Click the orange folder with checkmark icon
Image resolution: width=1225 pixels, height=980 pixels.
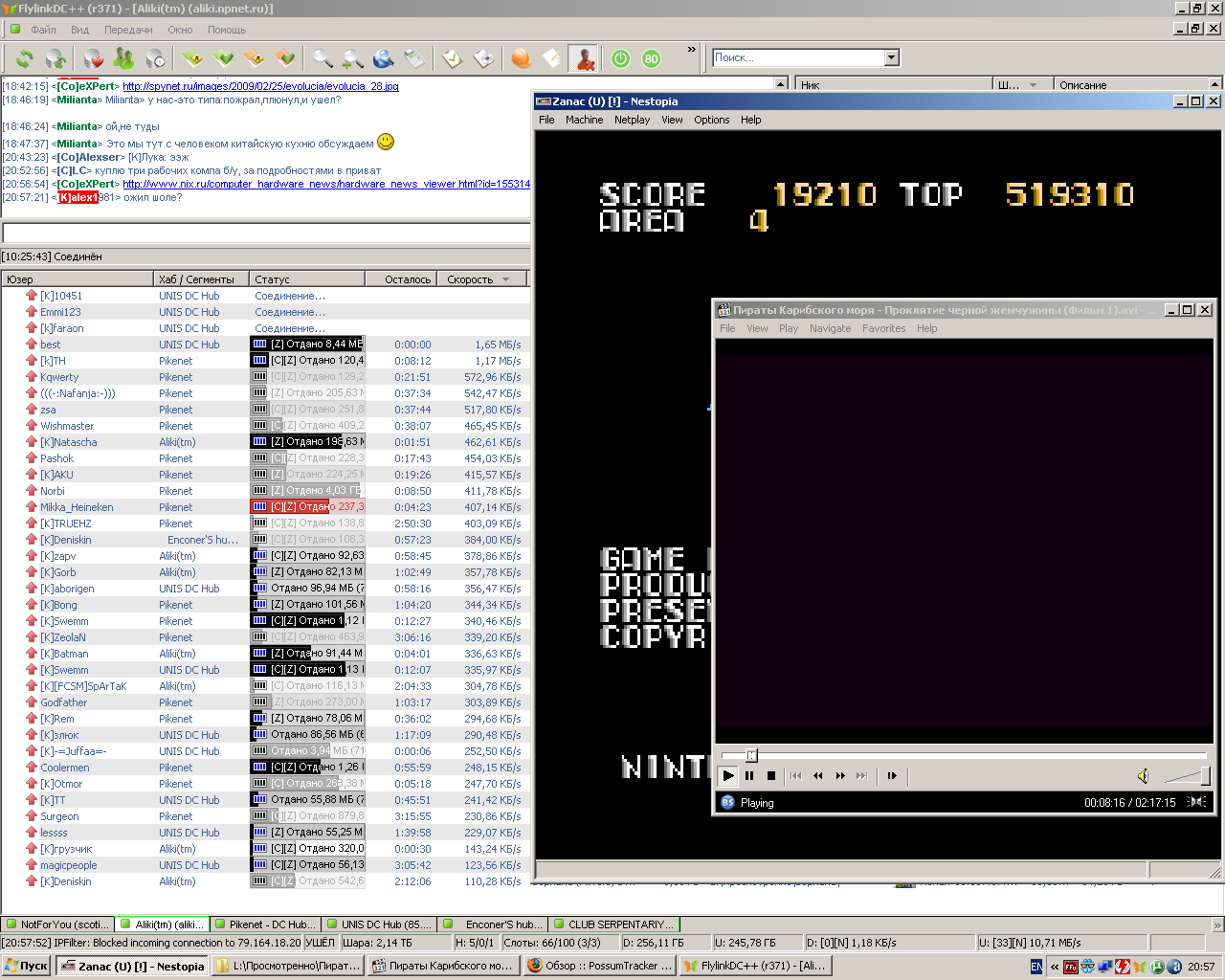[284, 59]
